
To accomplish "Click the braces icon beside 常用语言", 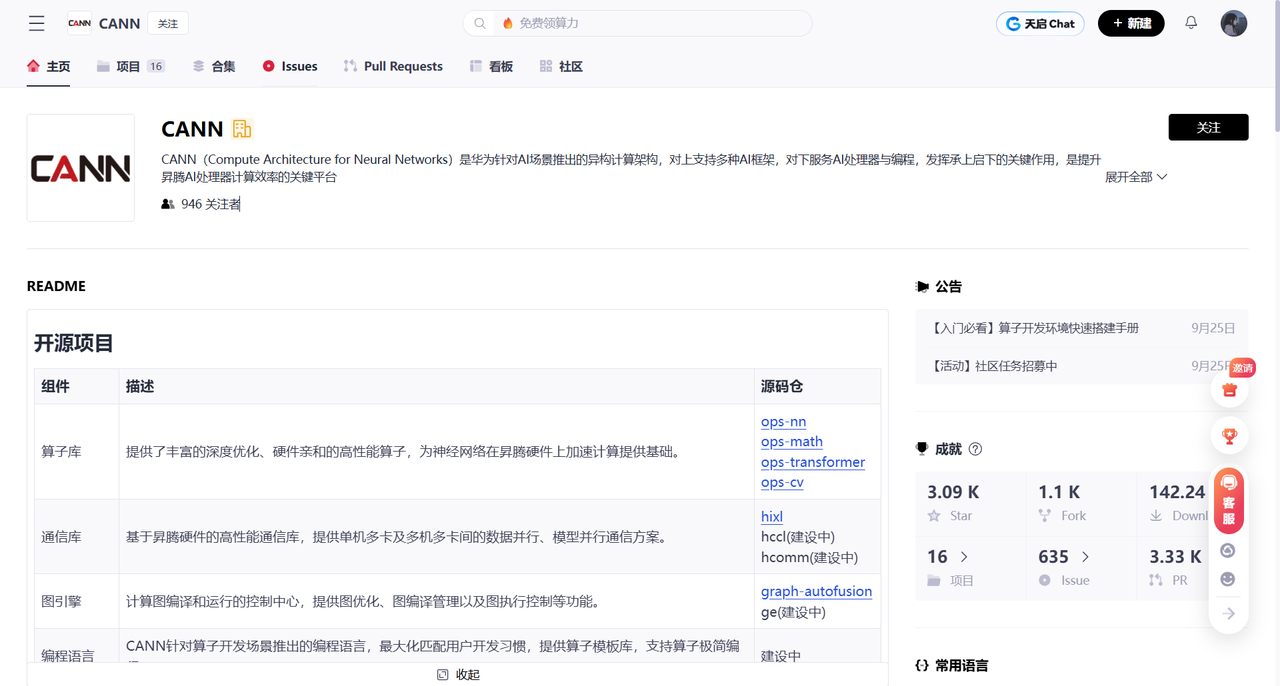I will (x=922, y=665).
